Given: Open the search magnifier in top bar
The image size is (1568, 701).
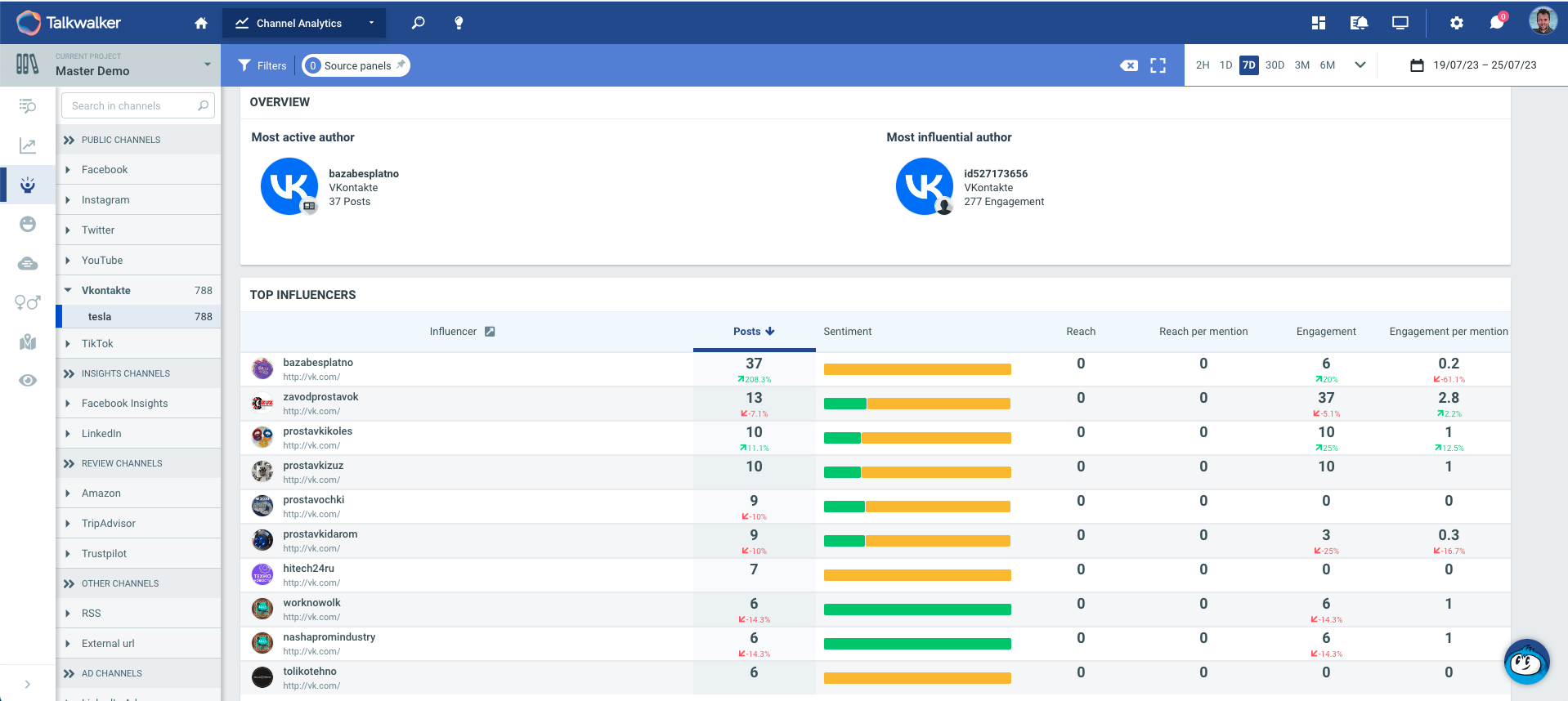Looking at the screenshot, I should coord(418,23).
